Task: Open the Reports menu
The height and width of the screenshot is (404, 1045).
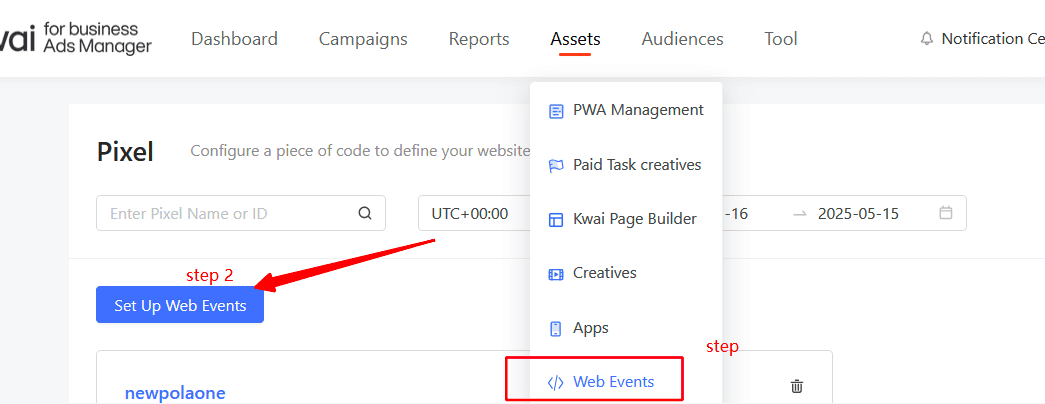Action: (x=479, y=39)
